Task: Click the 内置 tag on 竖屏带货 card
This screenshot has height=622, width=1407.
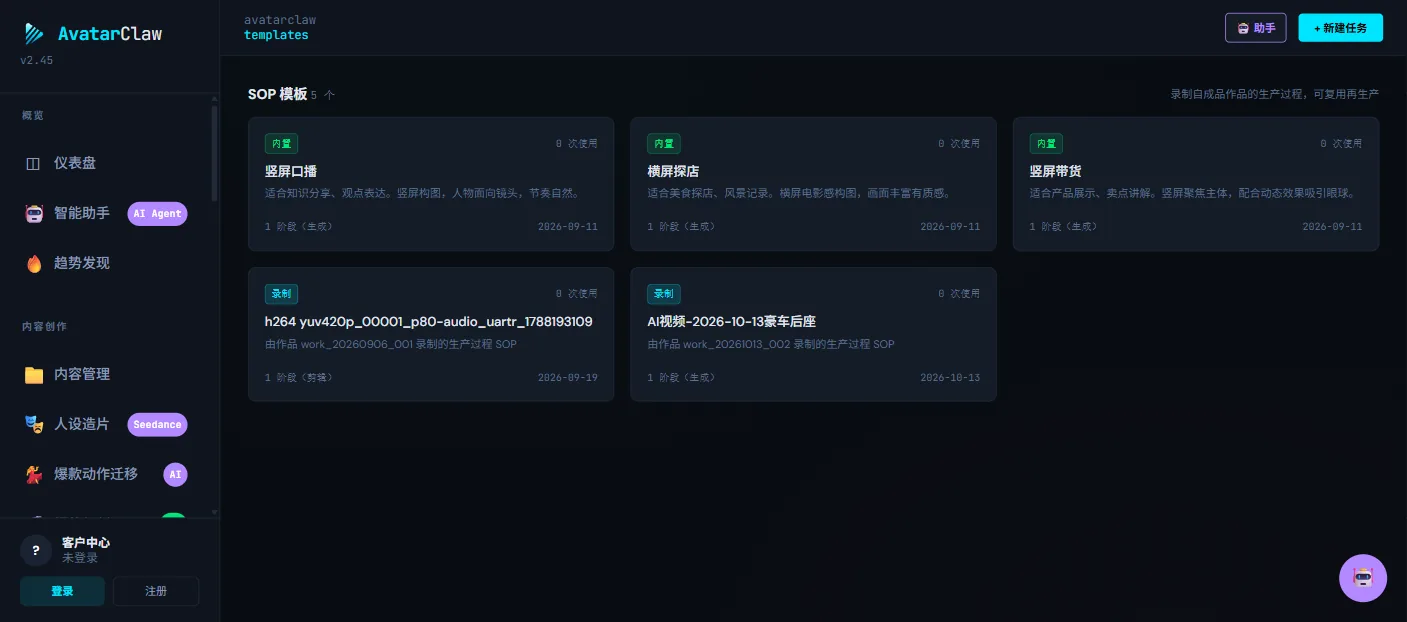Action: (x=1046, y=144)
